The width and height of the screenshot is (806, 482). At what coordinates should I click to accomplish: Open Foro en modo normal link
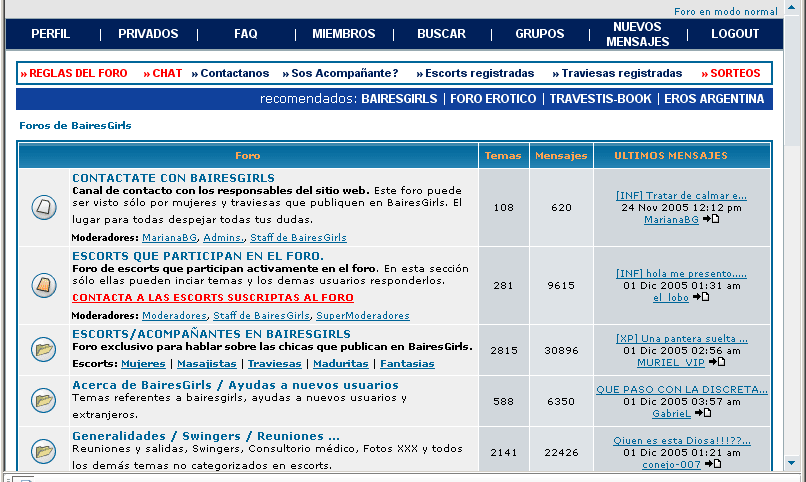(726, 11)
